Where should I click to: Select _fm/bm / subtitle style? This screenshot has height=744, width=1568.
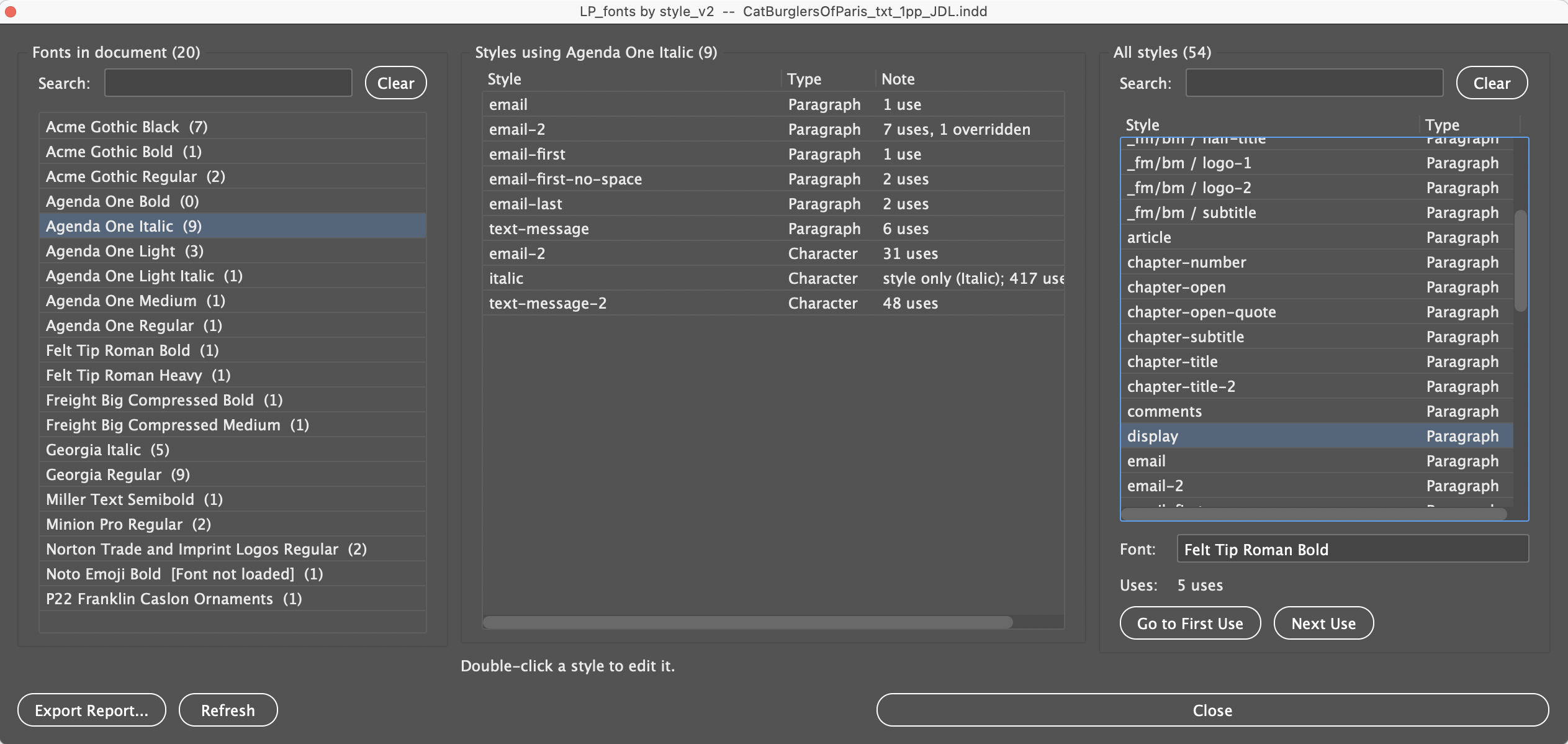pos(1317,212)
